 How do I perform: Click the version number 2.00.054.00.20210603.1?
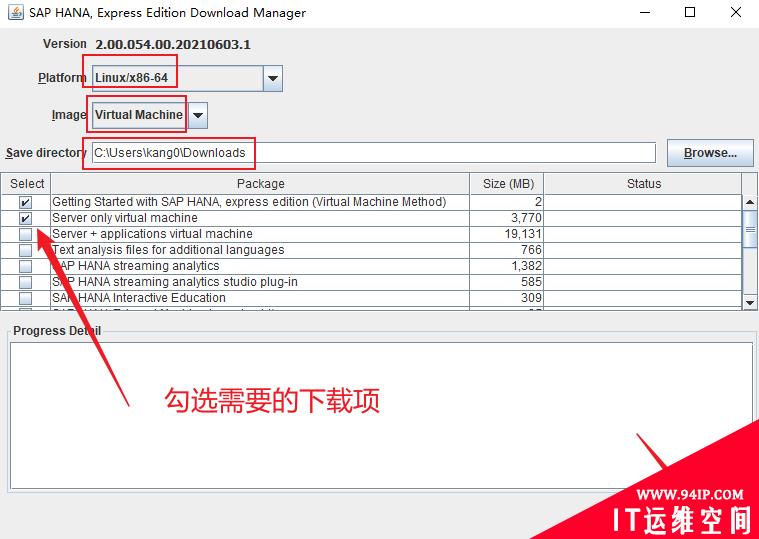pos(173,45)
